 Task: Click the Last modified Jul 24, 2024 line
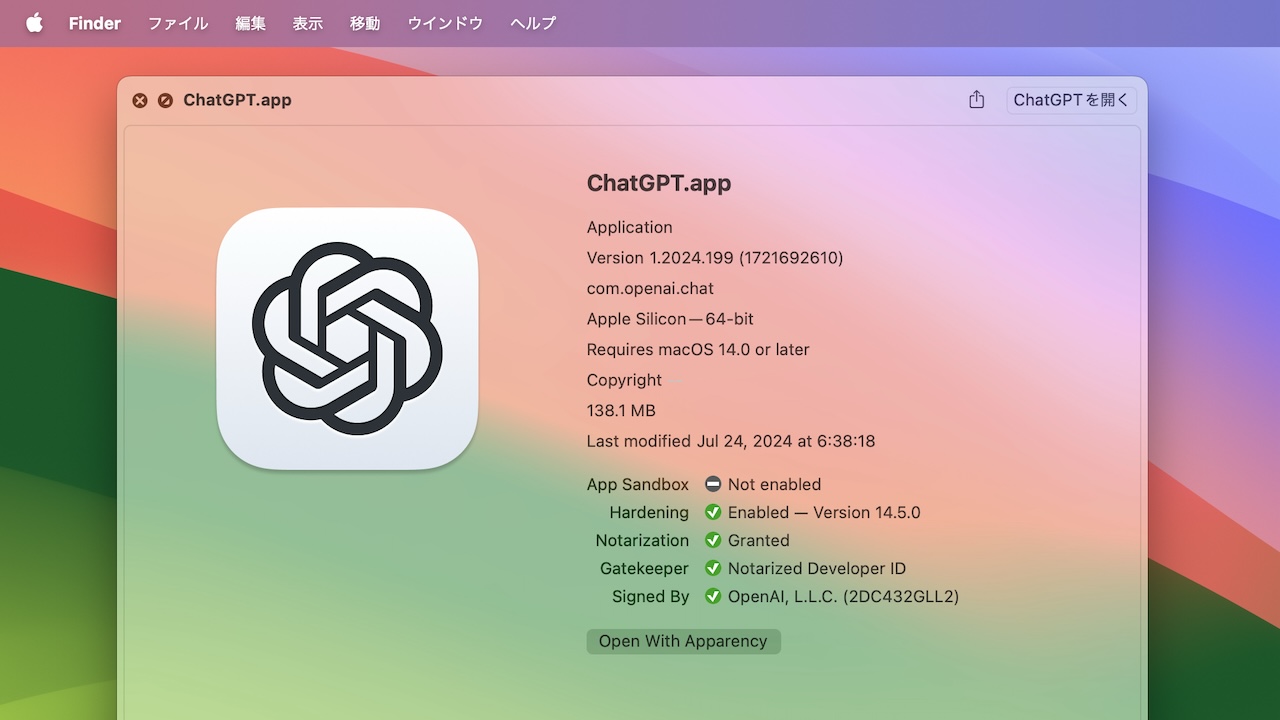click(x=731, y=441)
